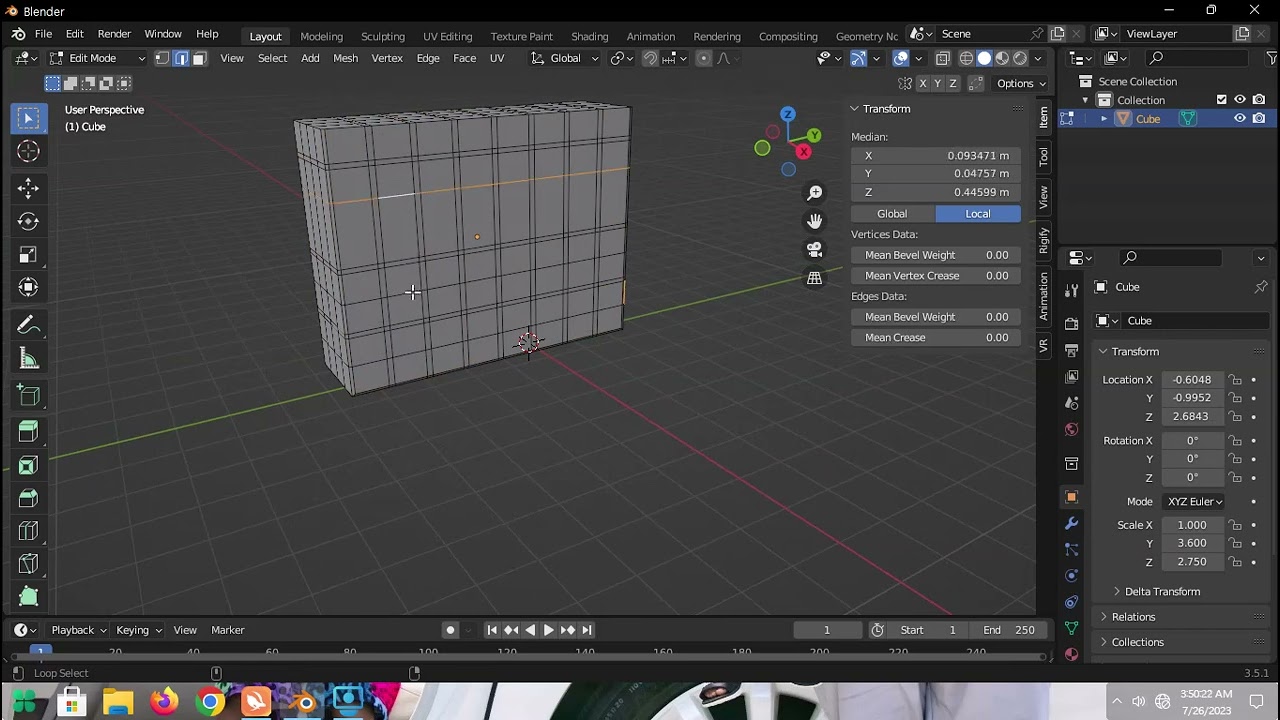Click the current frame number field
The height and width of the screenshot is (720, 1280).
(x=827, y=630)
